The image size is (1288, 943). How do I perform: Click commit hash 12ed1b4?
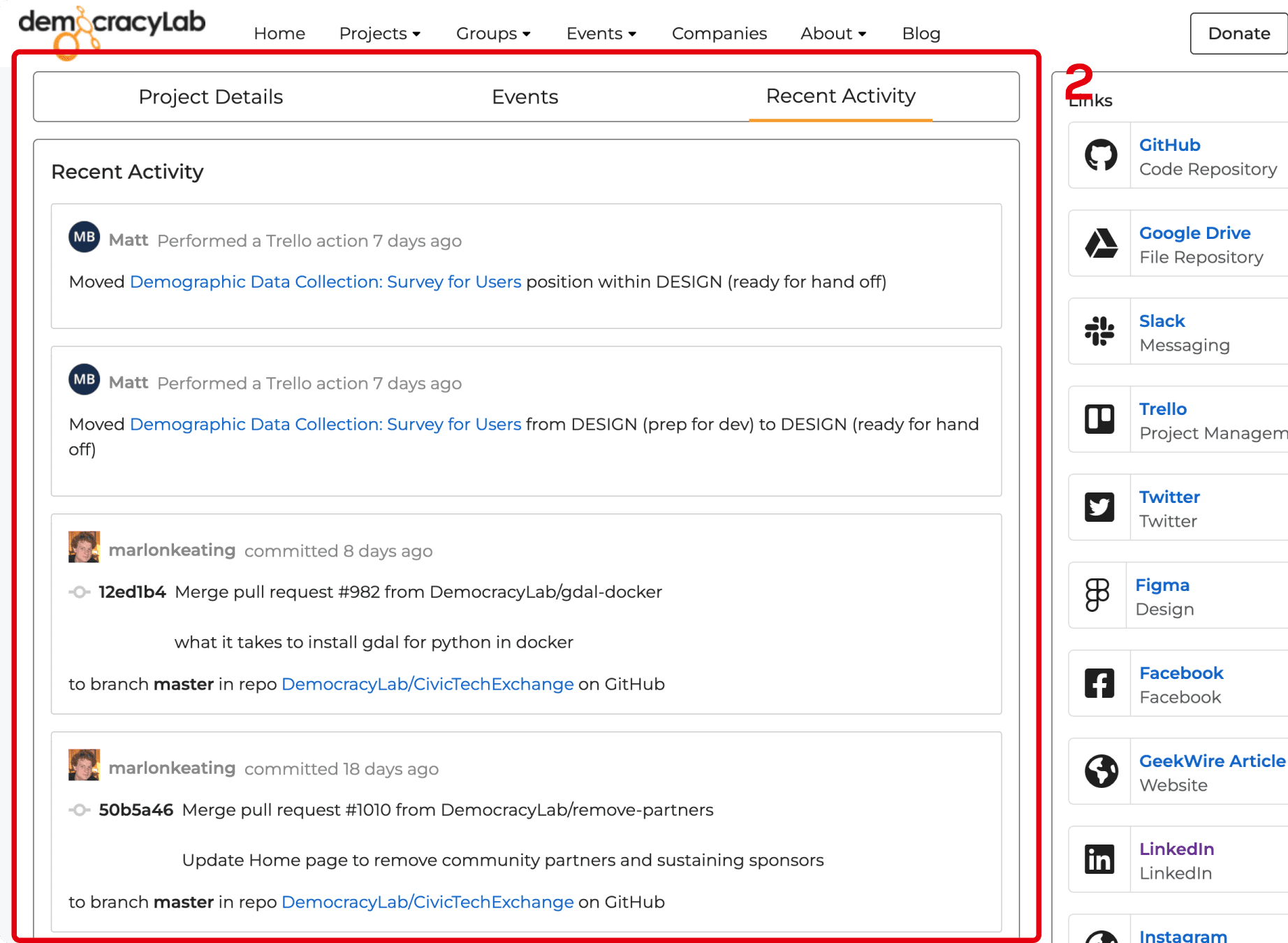(132, 592)
